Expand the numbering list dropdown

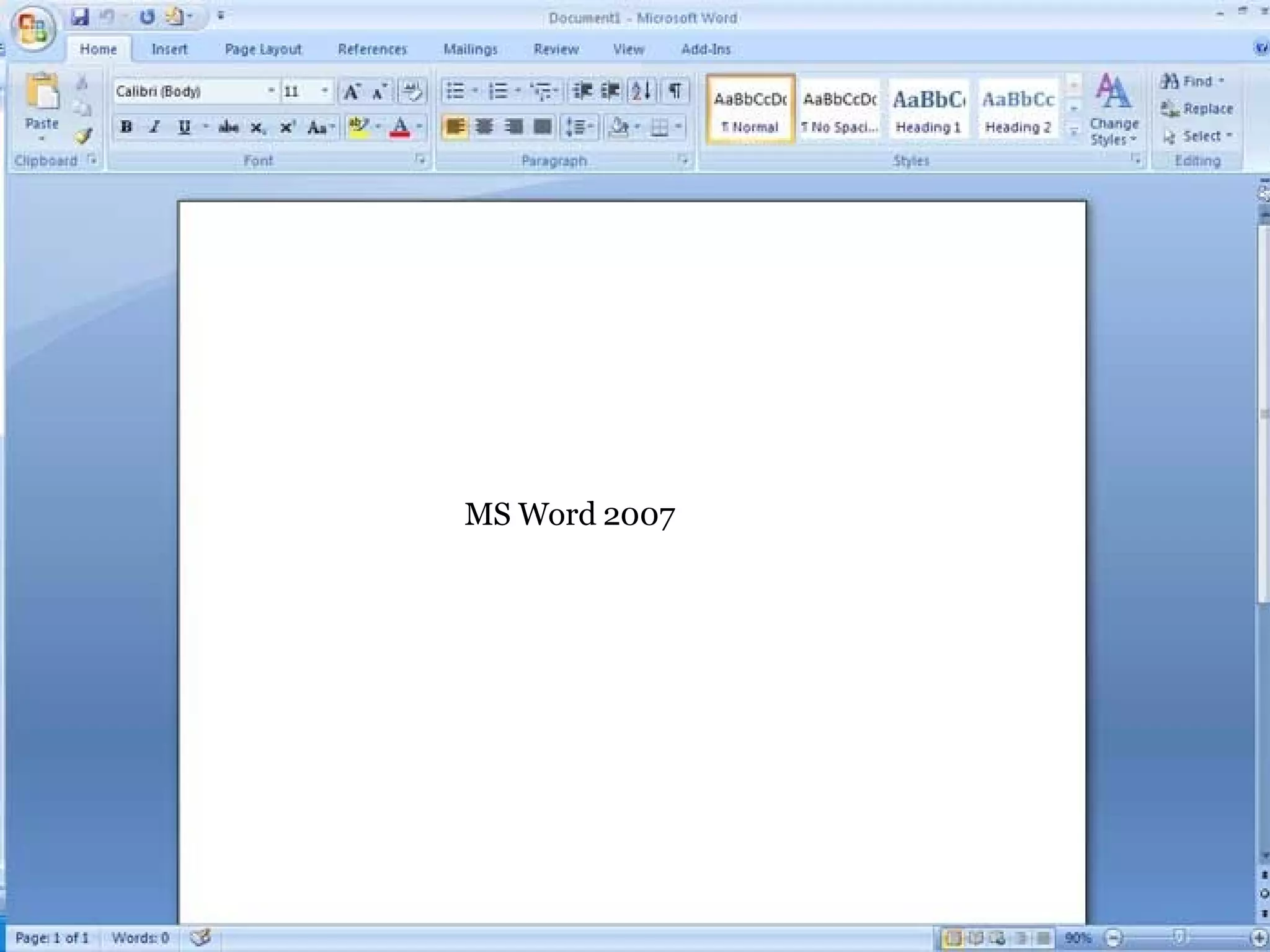coord(518,92)
